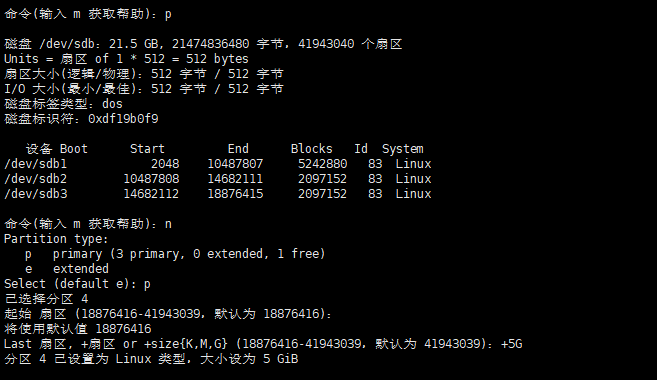Click the 'Units' line text
The width and height of the screenshot is (657, 380).
coord(127,59)
